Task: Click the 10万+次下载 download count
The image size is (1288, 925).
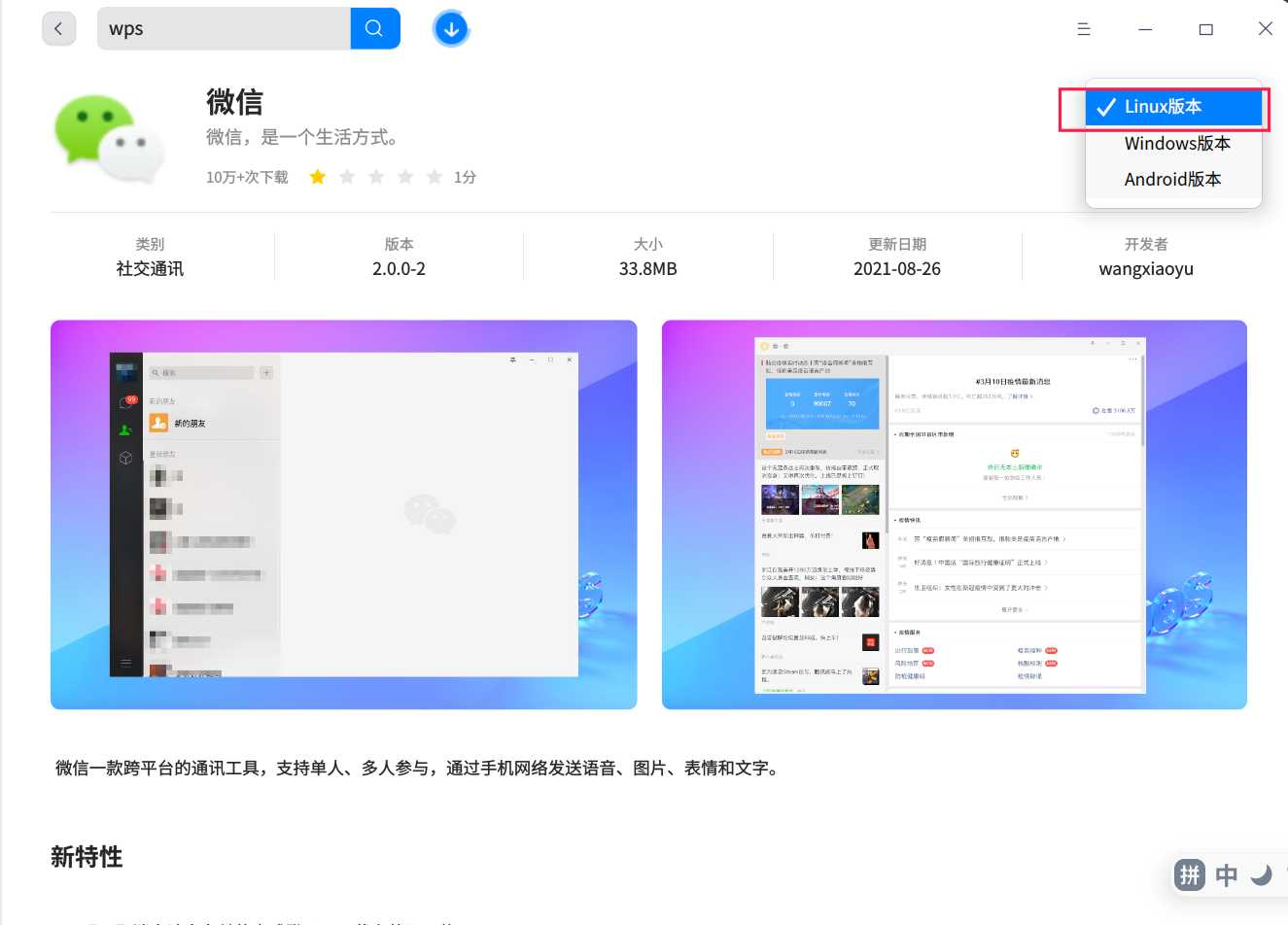Action: 247,177
